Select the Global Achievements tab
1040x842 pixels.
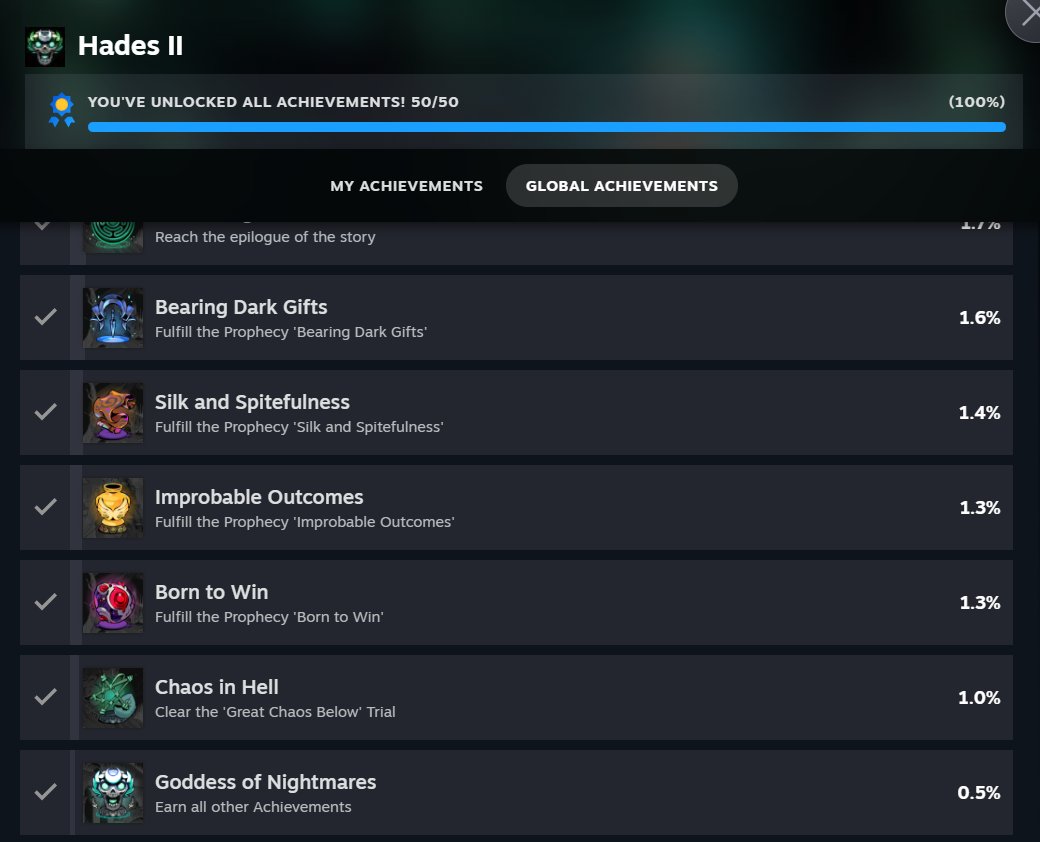[x=621, y=186]
